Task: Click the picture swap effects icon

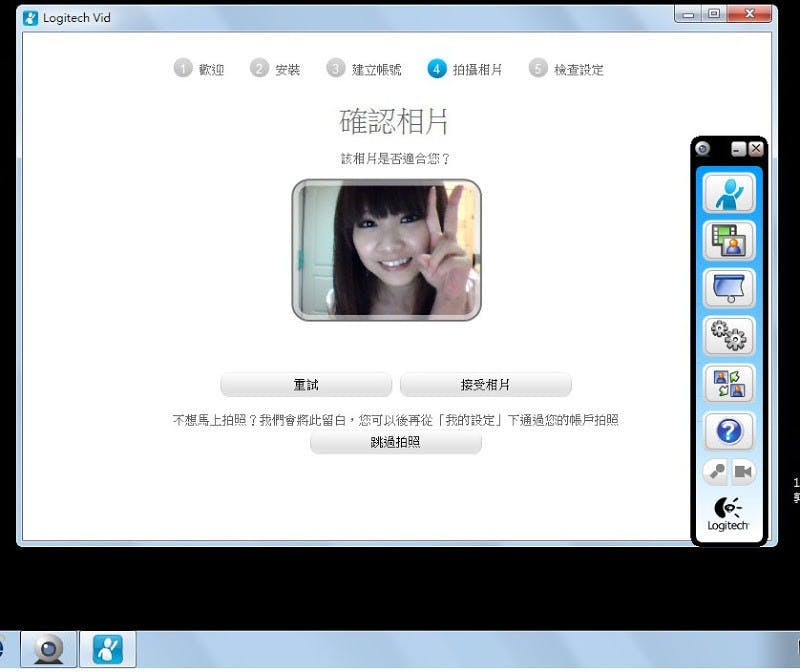Action: [x=729, y=383]
